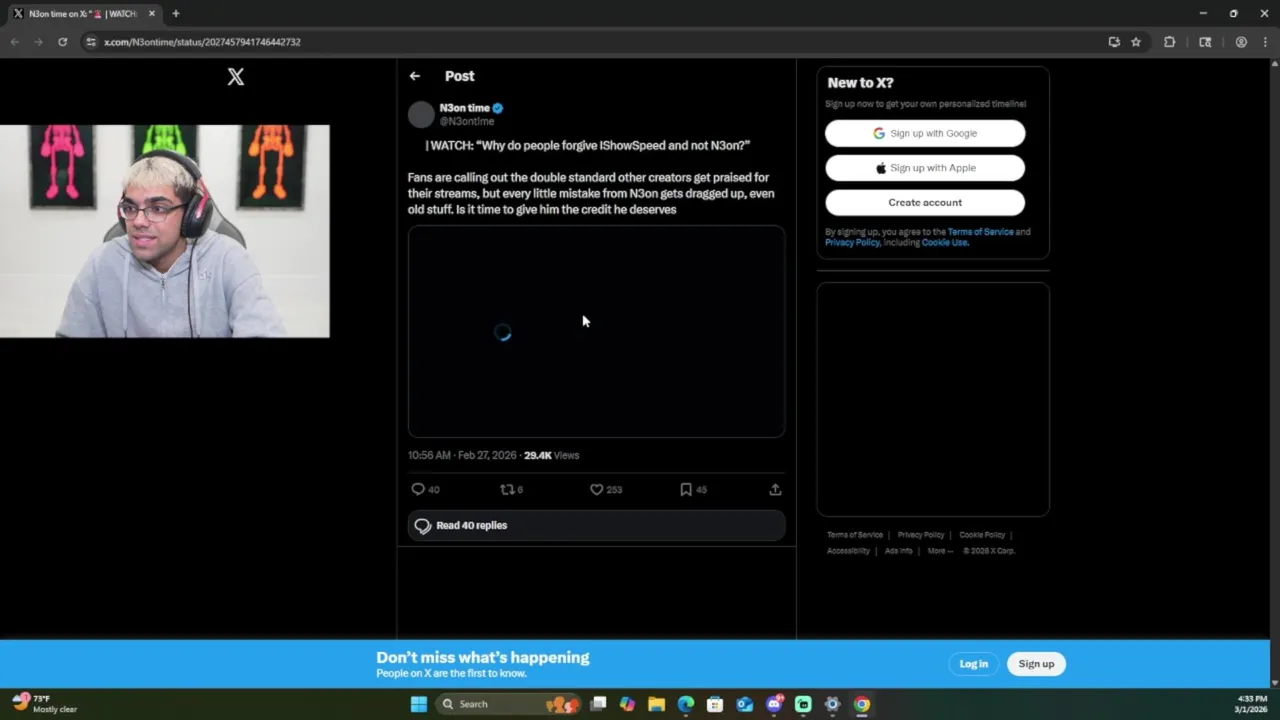The image size is (1280, 720).
Task: Open Settings gear on the taskbar
Action: tap(832, 704)
